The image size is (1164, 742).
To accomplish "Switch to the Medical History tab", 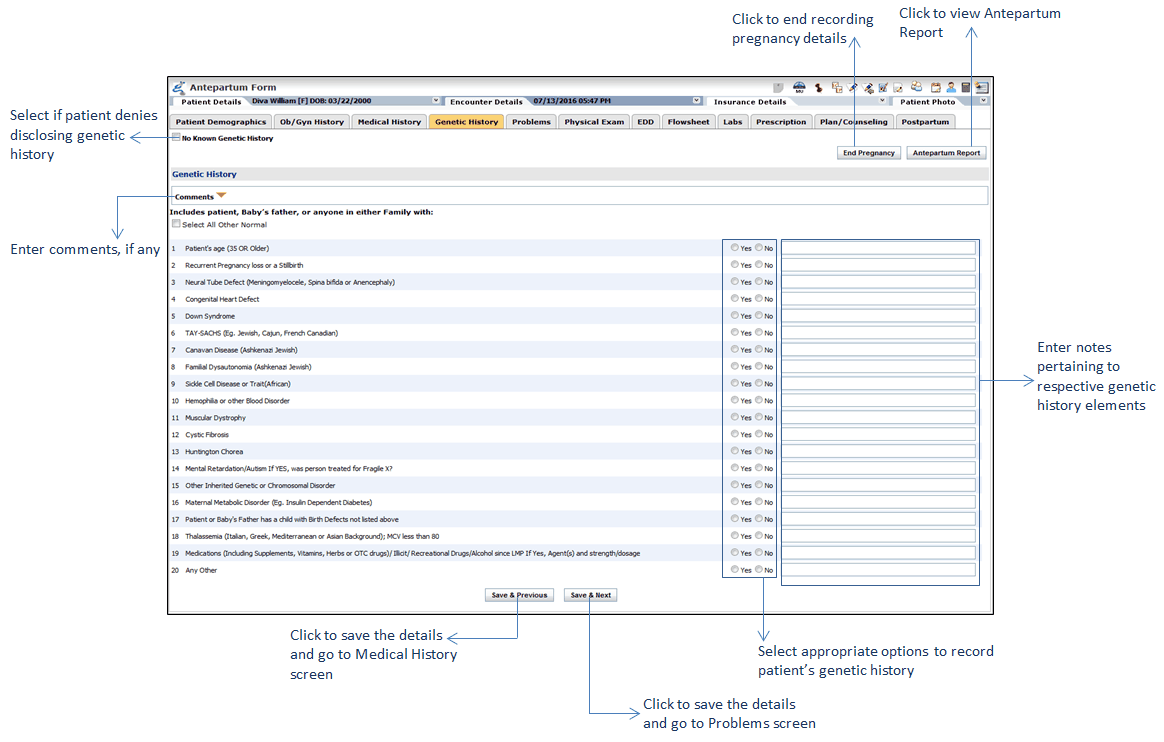I will [389, 122].
